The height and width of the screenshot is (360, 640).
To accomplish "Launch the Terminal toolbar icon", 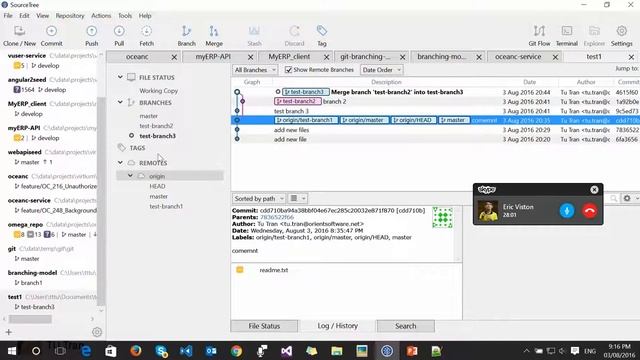I will [x=567, y=31].
